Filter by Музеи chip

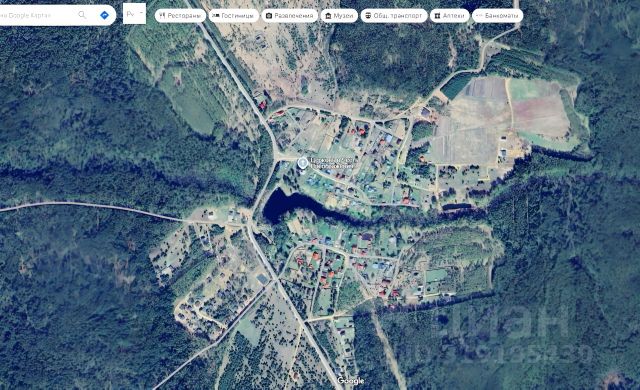coord(339,16)
